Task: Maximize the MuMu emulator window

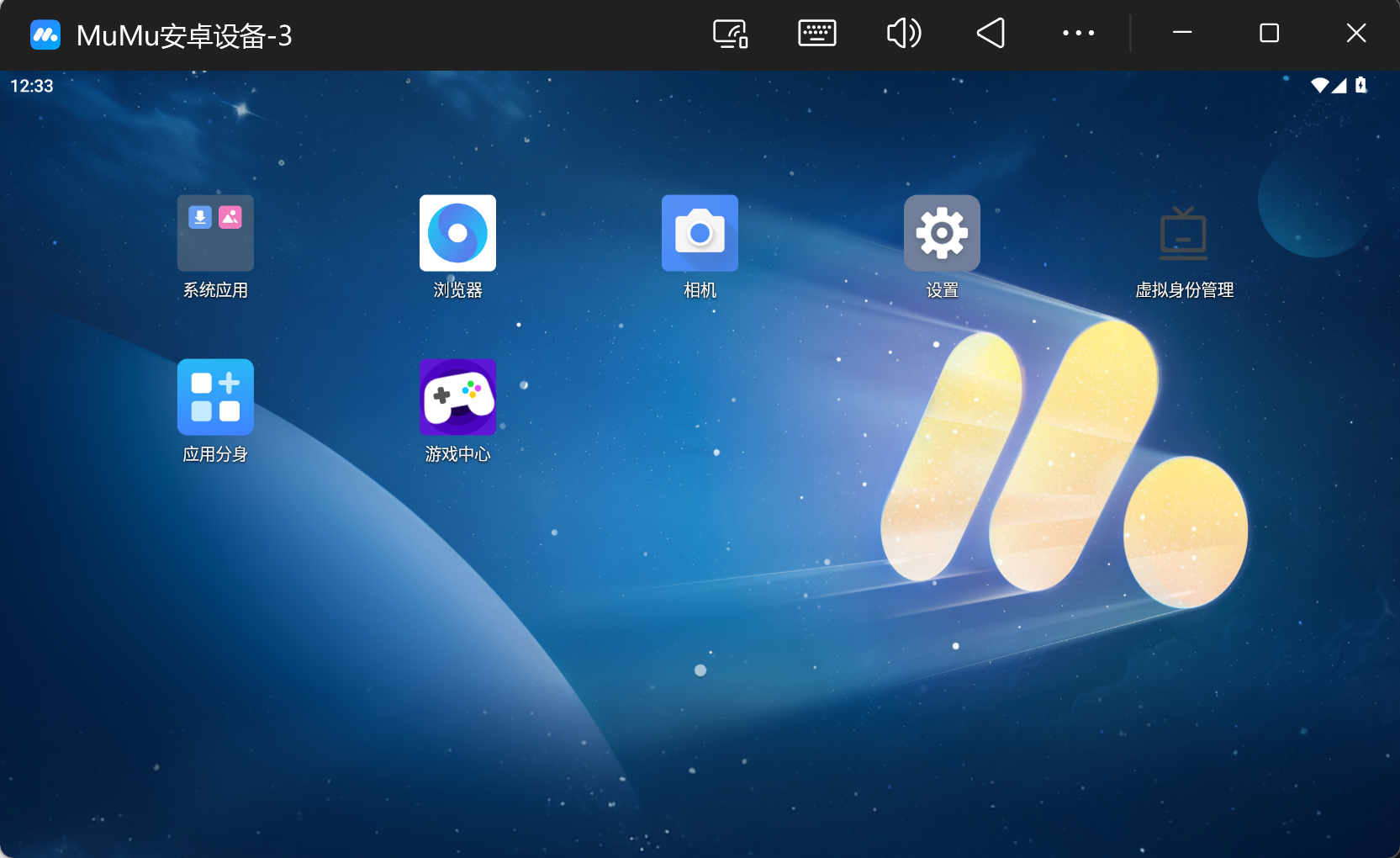Action: coord(1269,33)
